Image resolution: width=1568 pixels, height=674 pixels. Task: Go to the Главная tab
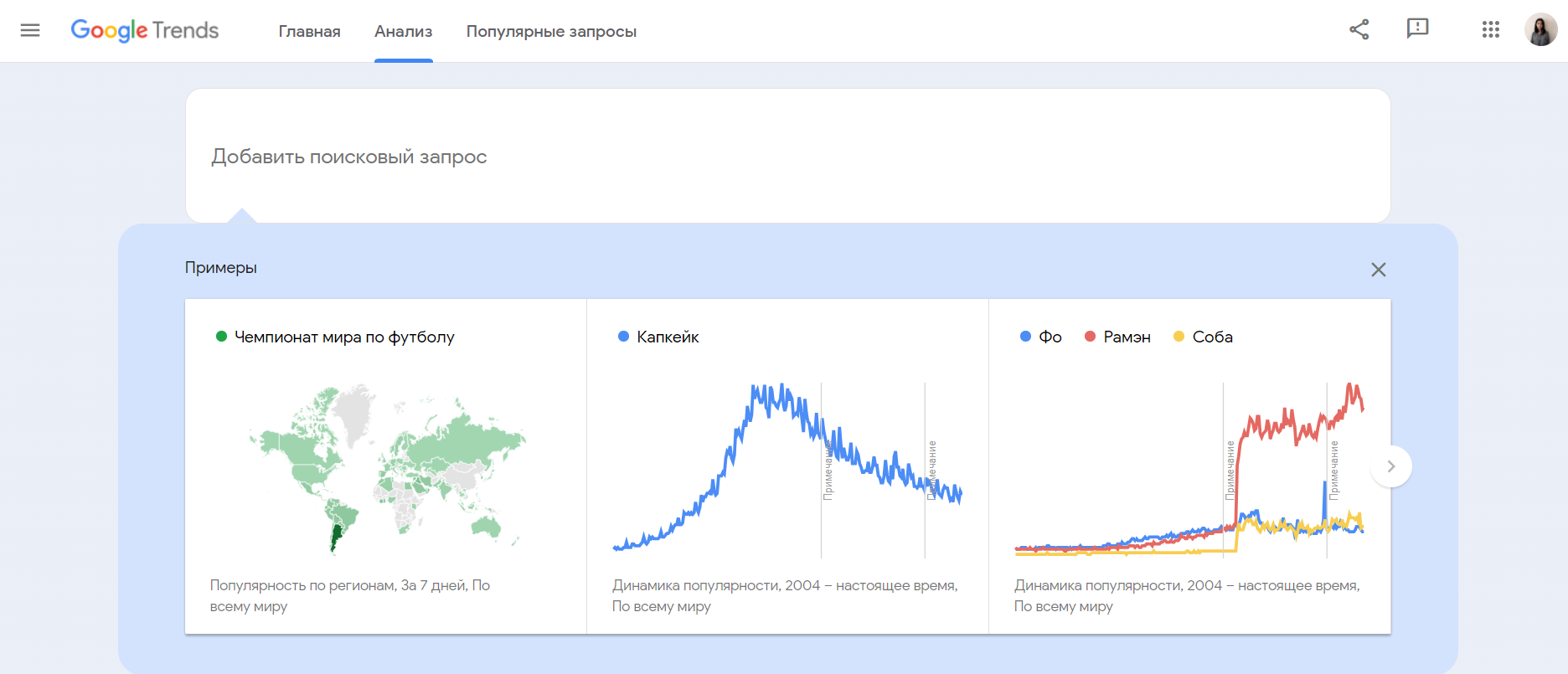click(x=309, y=31)
